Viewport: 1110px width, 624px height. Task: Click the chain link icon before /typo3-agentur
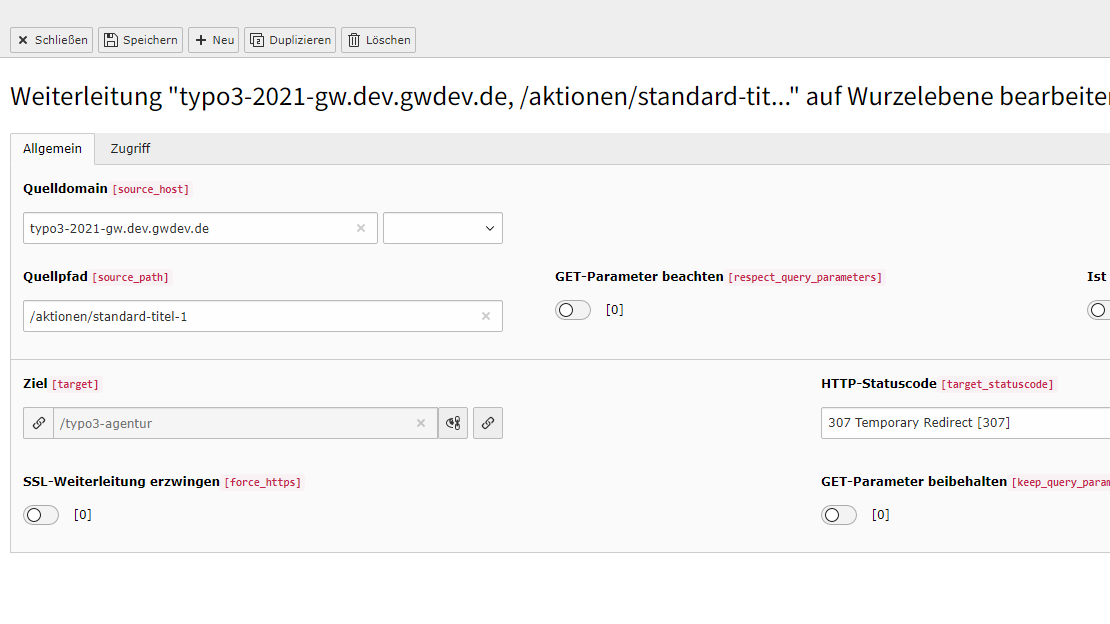(38, 422)
